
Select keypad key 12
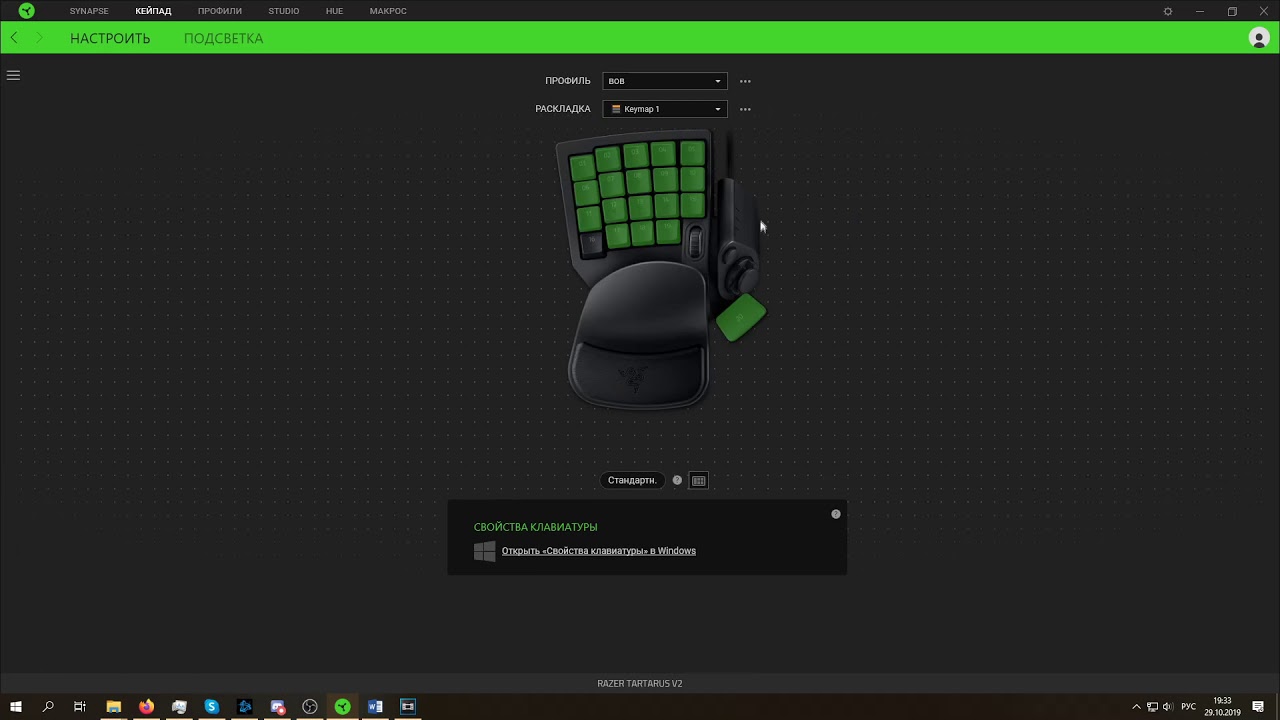(615, 210)
